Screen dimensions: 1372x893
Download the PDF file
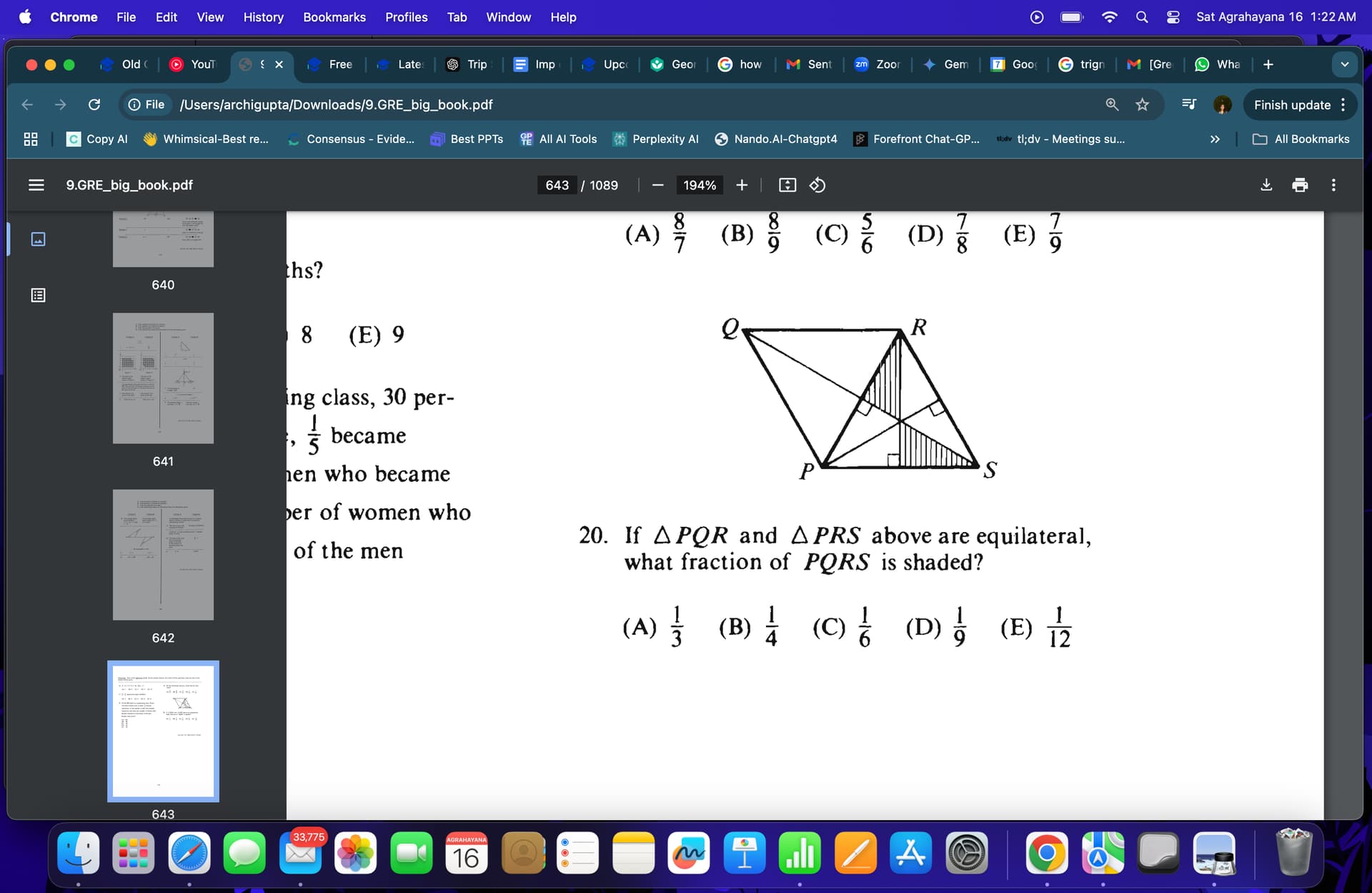pyautogui.click(x=1266, y=185)
